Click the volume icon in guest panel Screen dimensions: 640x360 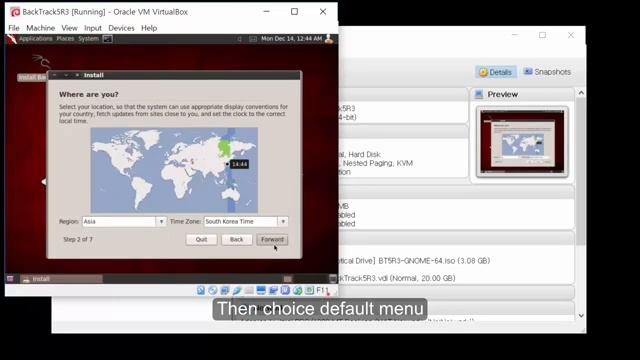240,39
